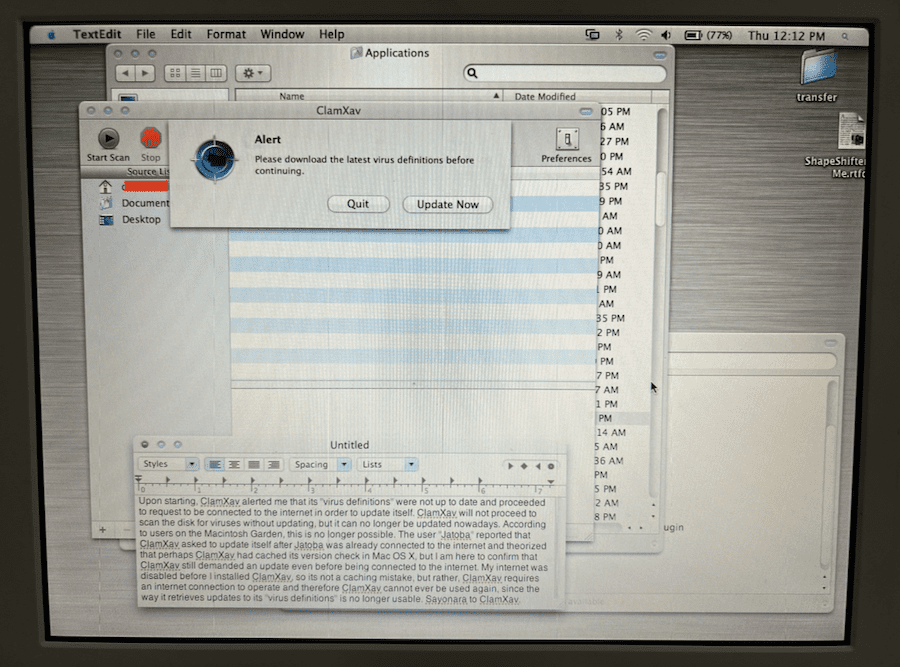Click the right margin marker on TextEdit ruler
Image resolution: width=900 pixels, height=667 pixels.
(x=550, y=482)
